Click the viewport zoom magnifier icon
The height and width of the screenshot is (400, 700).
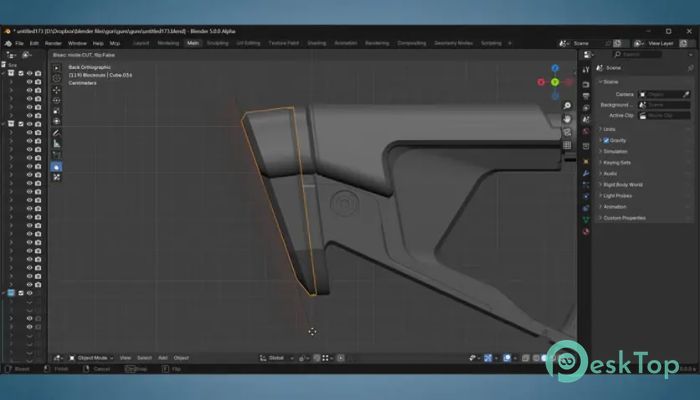point(567,106)
